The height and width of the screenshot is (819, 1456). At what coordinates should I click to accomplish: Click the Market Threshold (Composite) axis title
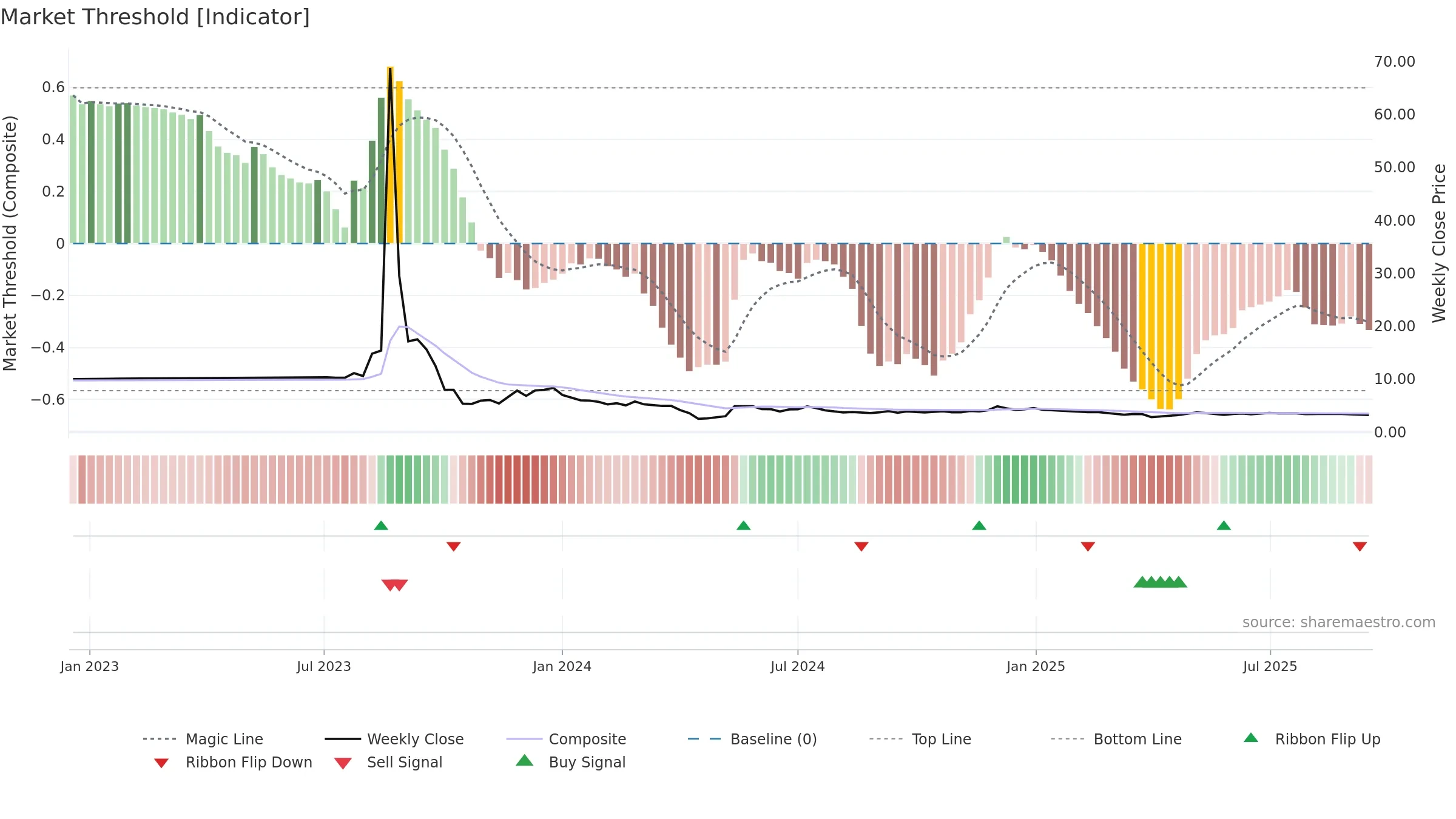coord(10,243)
